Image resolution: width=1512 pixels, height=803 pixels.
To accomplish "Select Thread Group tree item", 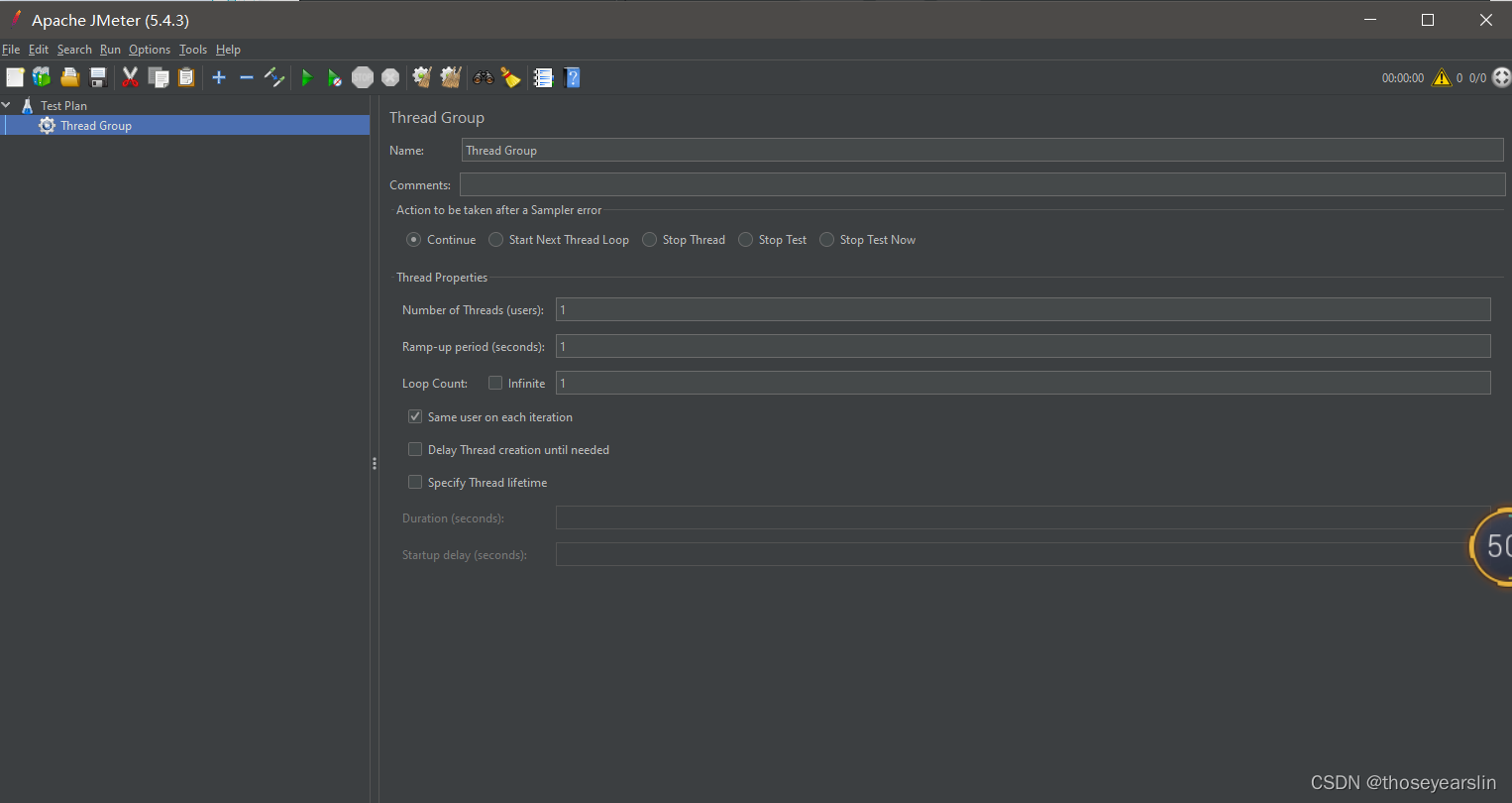I will tap(96, 125).
